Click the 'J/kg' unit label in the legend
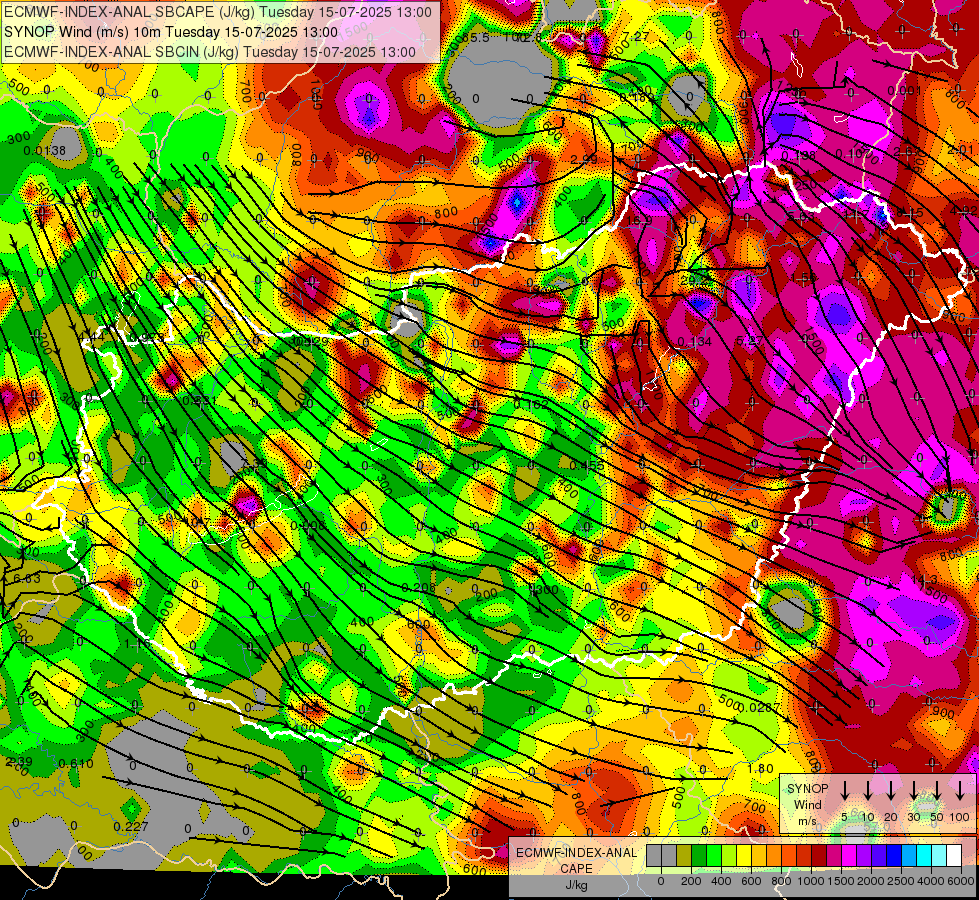The width and height of the screenshot is (979, 900). tap(577, 885)
